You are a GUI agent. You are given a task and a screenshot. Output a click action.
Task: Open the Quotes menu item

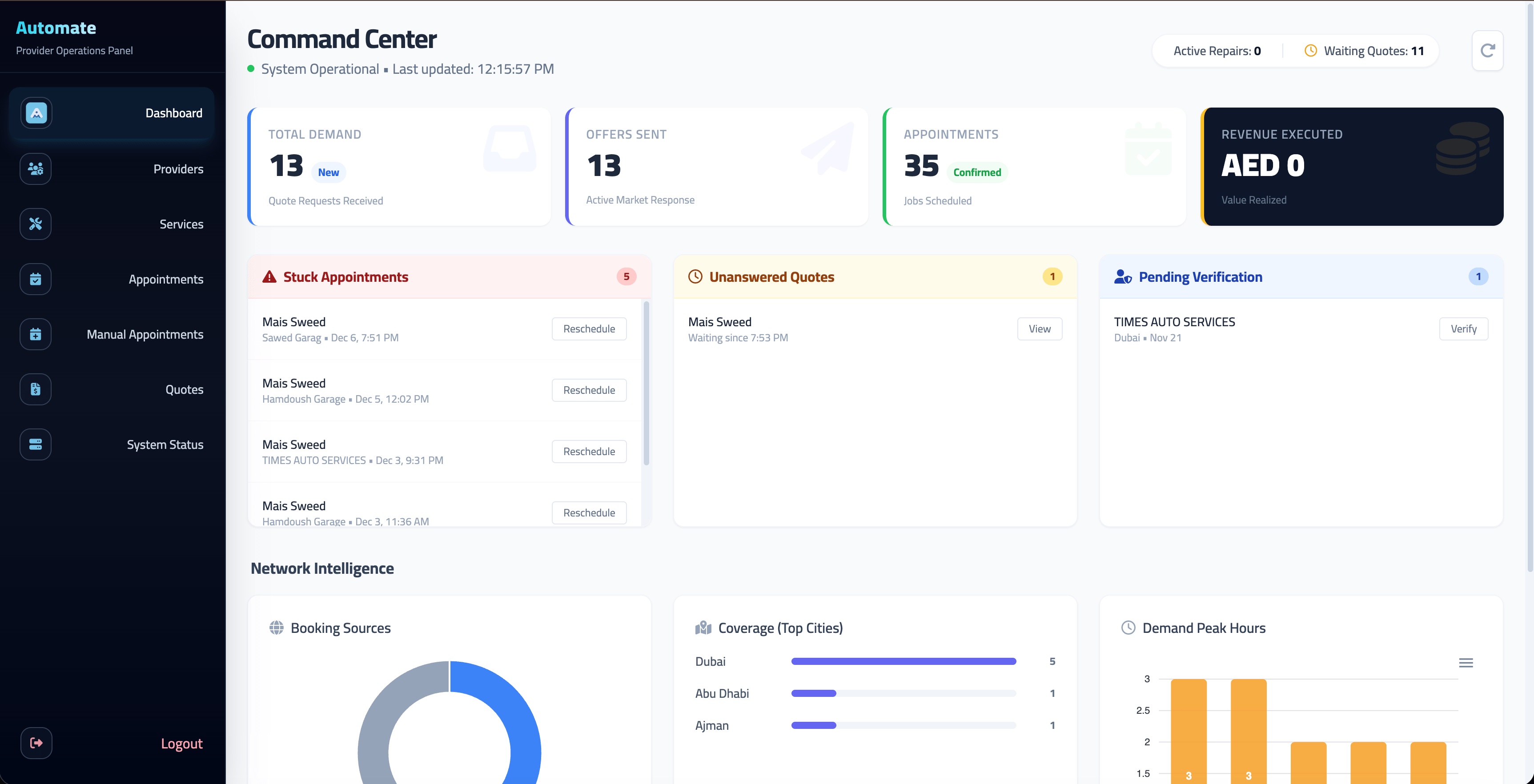184,389
